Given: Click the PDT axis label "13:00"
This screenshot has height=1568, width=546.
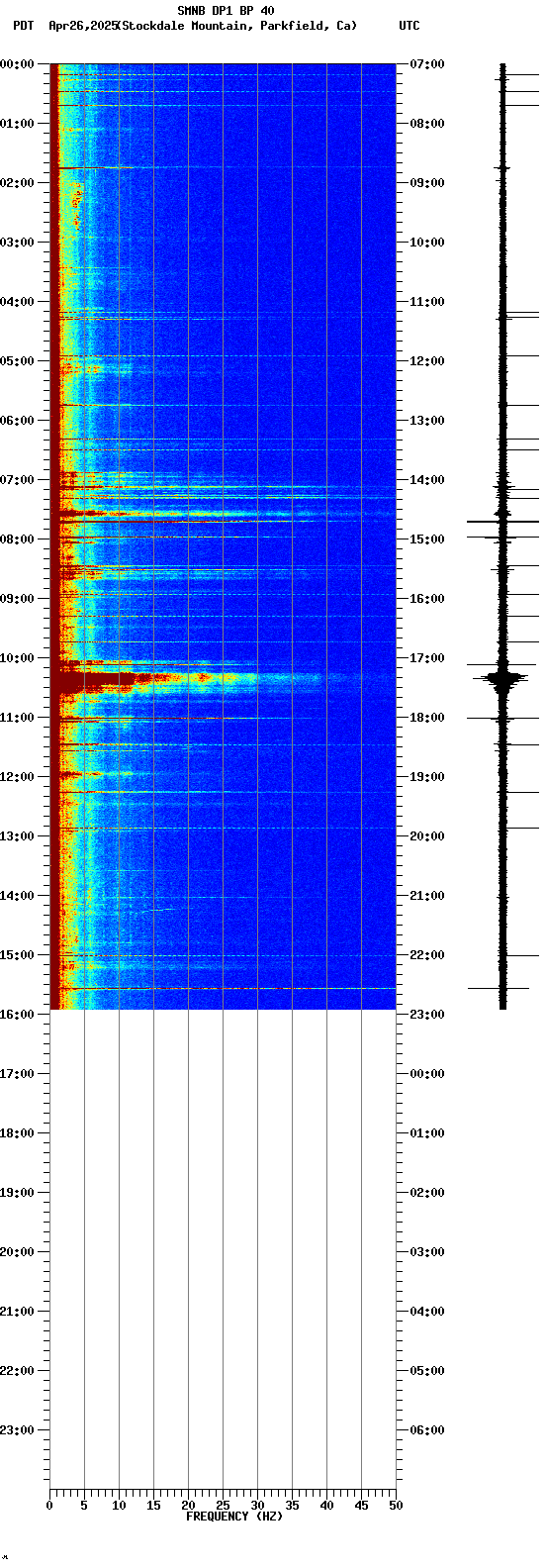Looking at the screenshot, I should [x=18, y=836].
